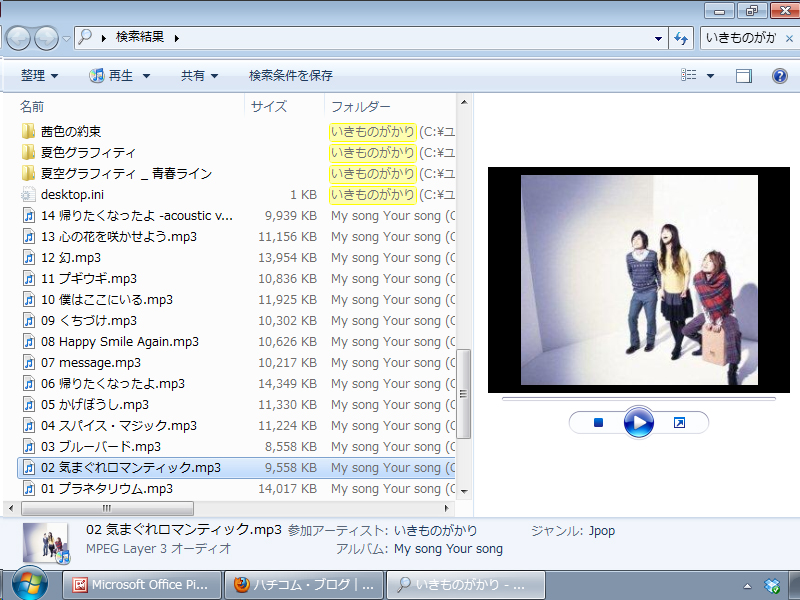The width and height of the screenshot is (800, 600).
Task: Expand the view options dropdown arrow
Action: [710, 76]
